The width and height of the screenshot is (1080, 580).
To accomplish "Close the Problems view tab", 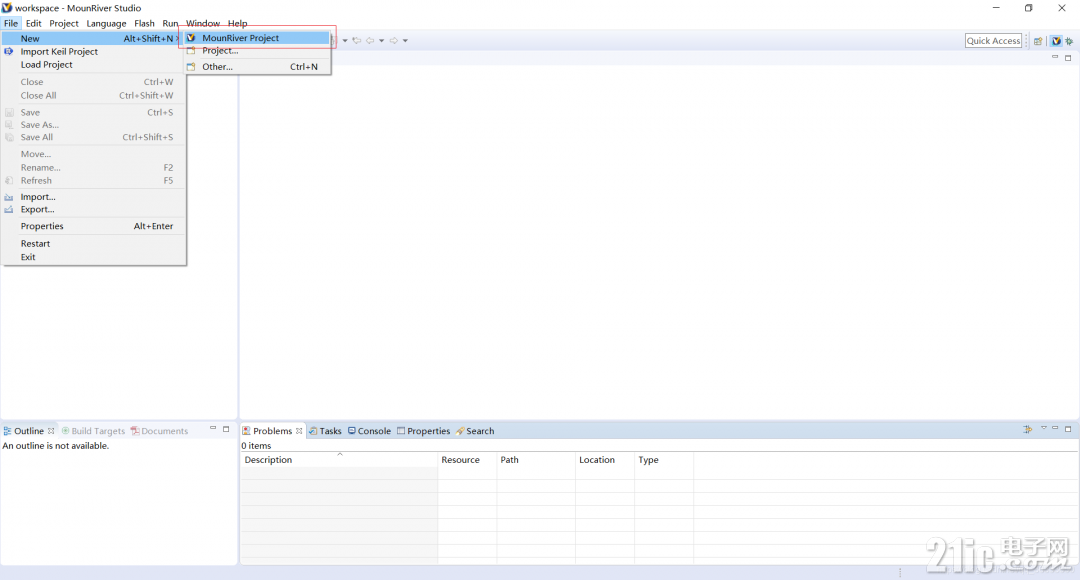I will pyautogui.click(x=299, y=431).
